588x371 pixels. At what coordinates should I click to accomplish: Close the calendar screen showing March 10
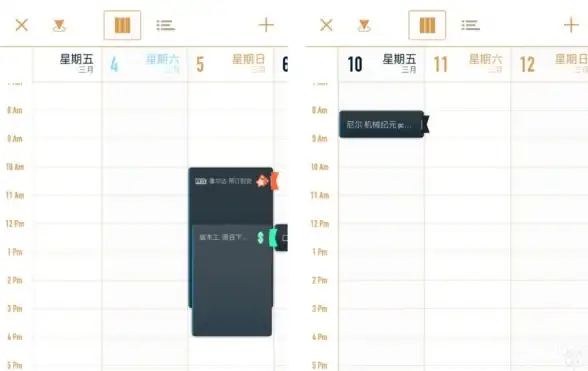tap(326, 25)
